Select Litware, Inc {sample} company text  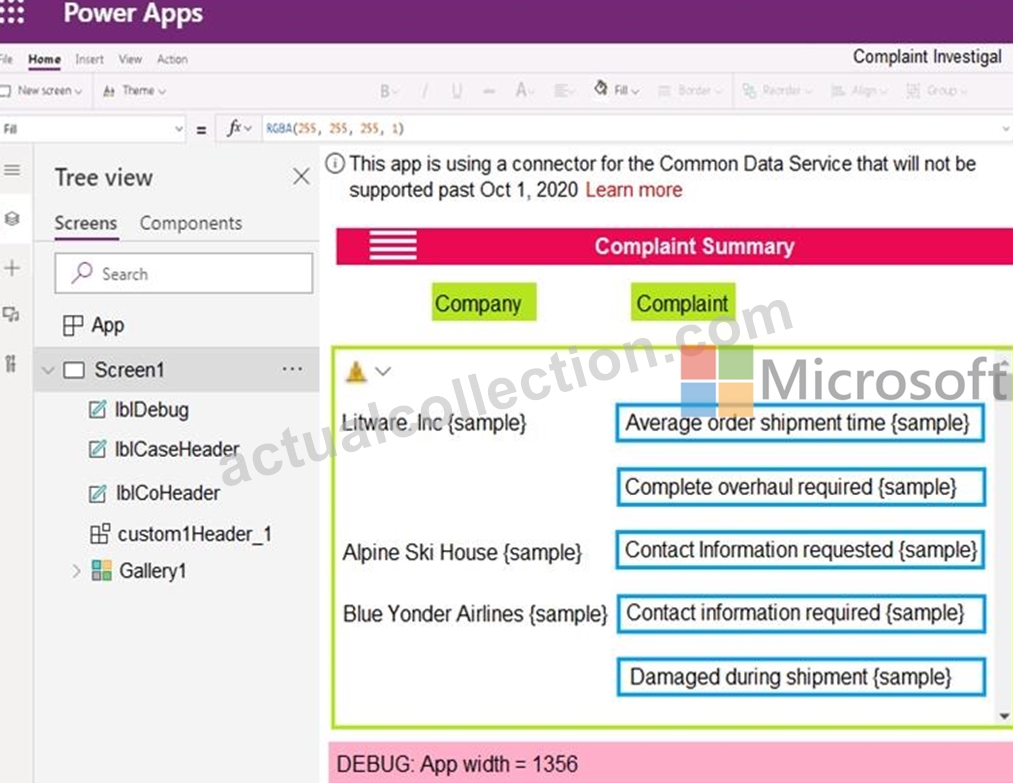click(433, 423)
